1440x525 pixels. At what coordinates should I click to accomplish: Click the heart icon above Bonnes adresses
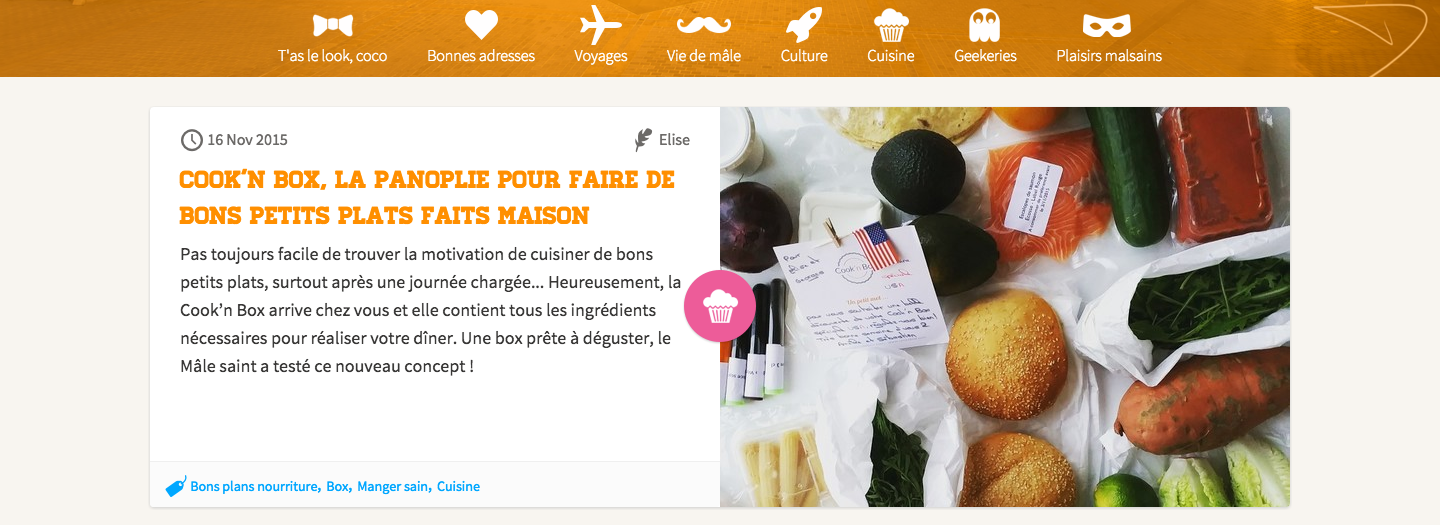pyautogui.click(x=481, y=24)
